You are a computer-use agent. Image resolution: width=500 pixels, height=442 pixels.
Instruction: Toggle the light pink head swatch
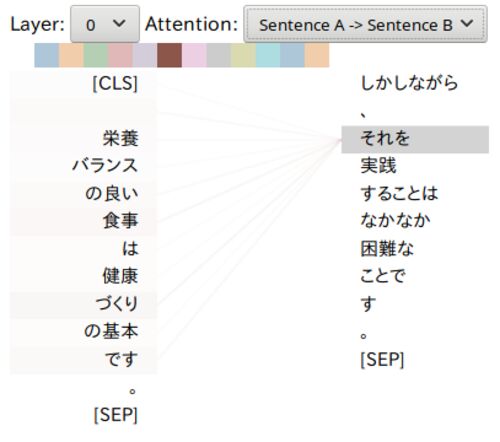[194, 55]
